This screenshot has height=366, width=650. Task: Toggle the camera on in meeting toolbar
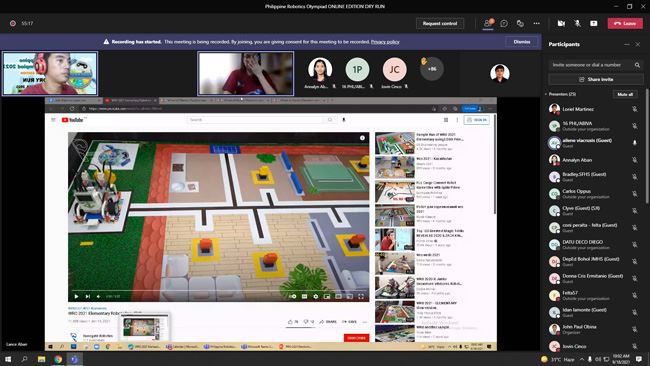(x=561, y=24)
